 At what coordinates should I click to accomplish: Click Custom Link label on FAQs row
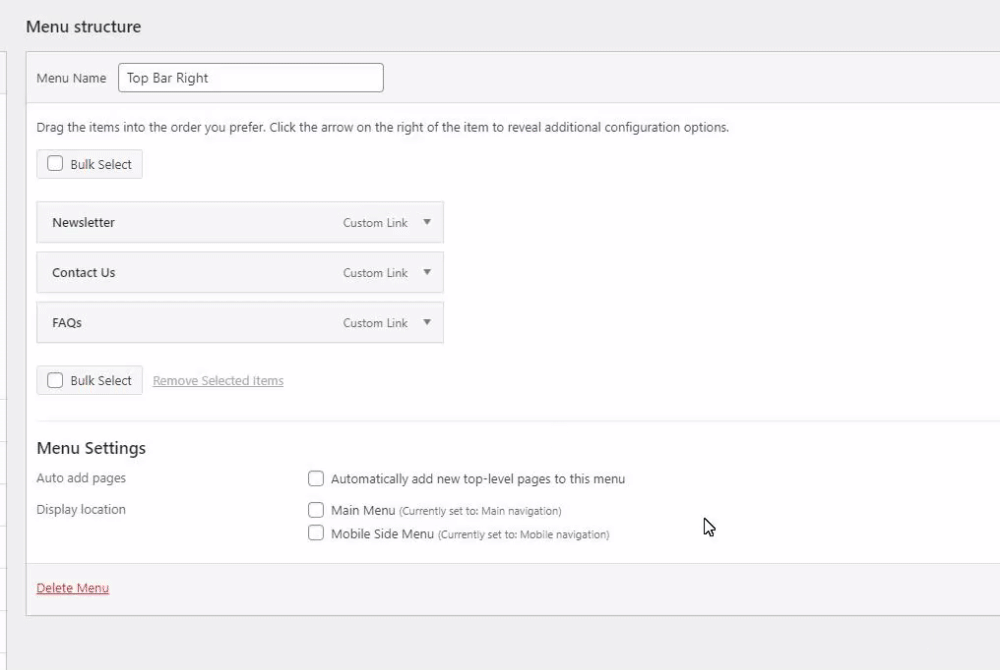point(375,323)
